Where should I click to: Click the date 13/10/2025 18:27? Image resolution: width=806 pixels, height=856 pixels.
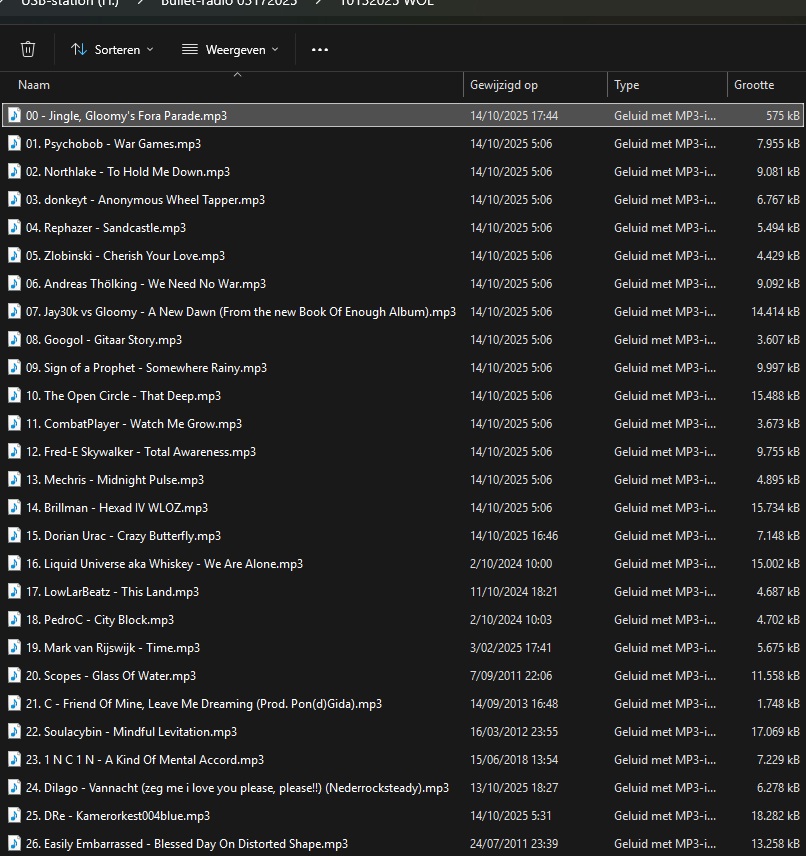[514, 788]
